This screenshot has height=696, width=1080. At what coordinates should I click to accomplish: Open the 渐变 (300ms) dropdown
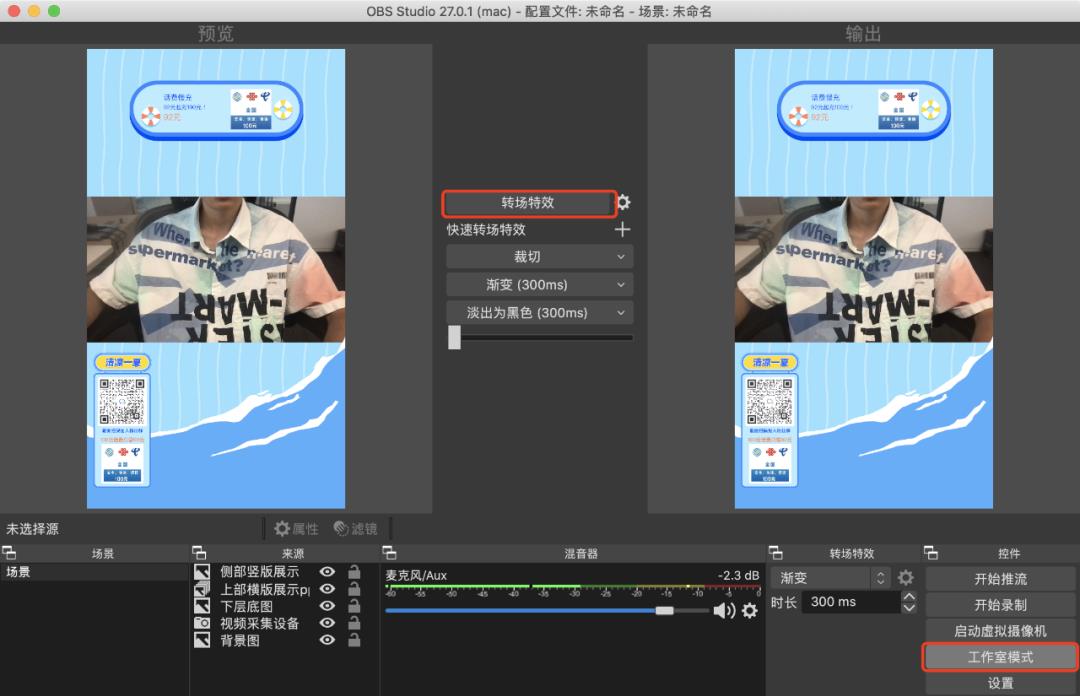pyautogui.click(x=539, y=284)
